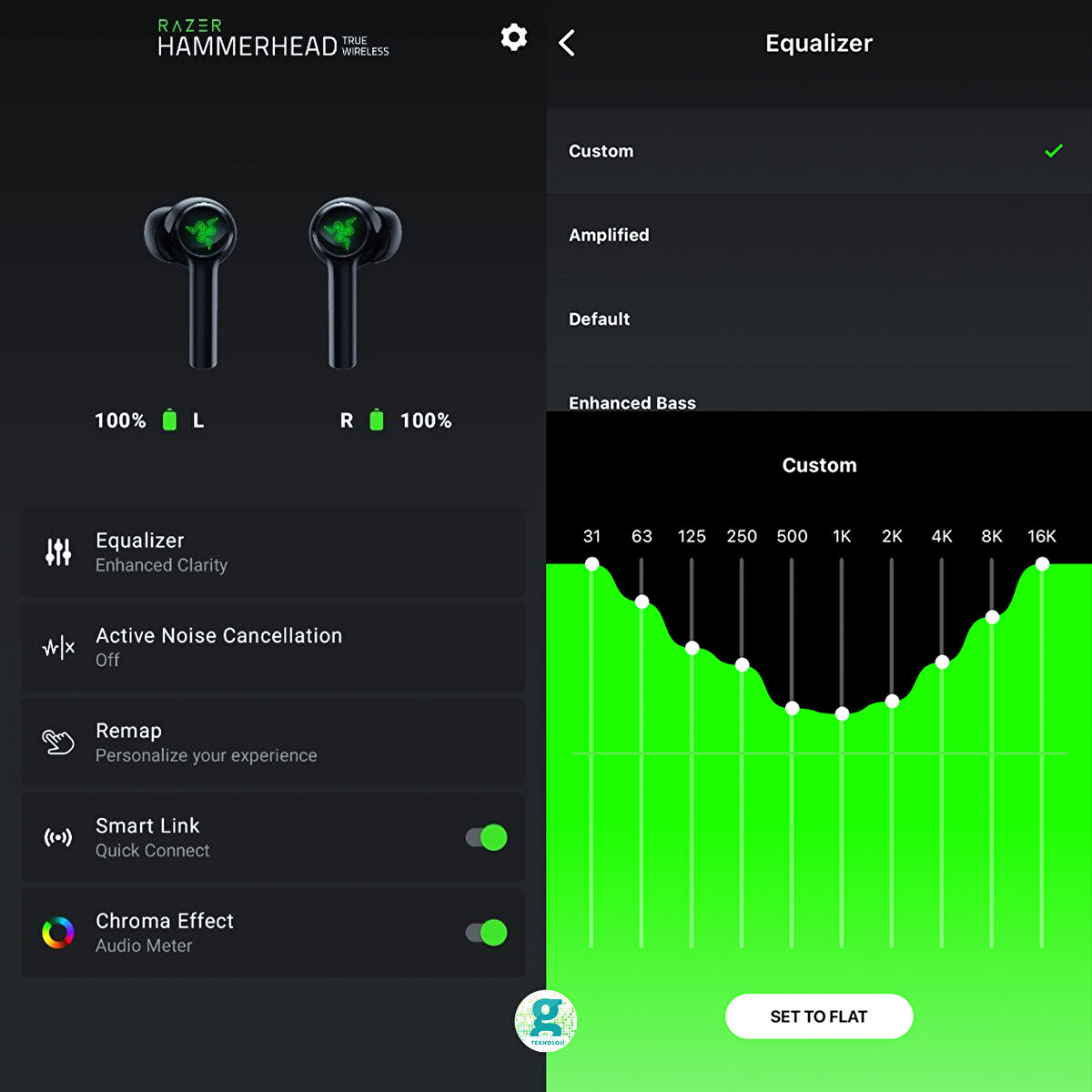Click the Smart Link signal icon
This screenshot has width=1092, height=1092.
(57, 837)
